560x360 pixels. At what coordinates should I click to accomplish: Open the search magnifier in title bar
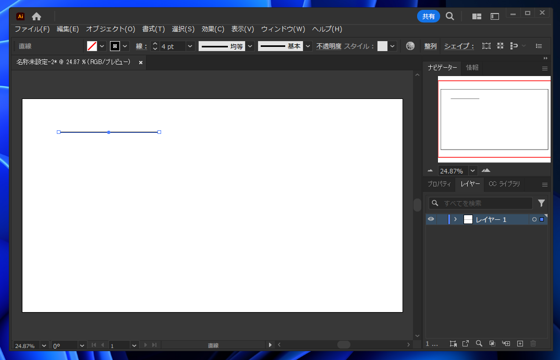pos(450,16)
